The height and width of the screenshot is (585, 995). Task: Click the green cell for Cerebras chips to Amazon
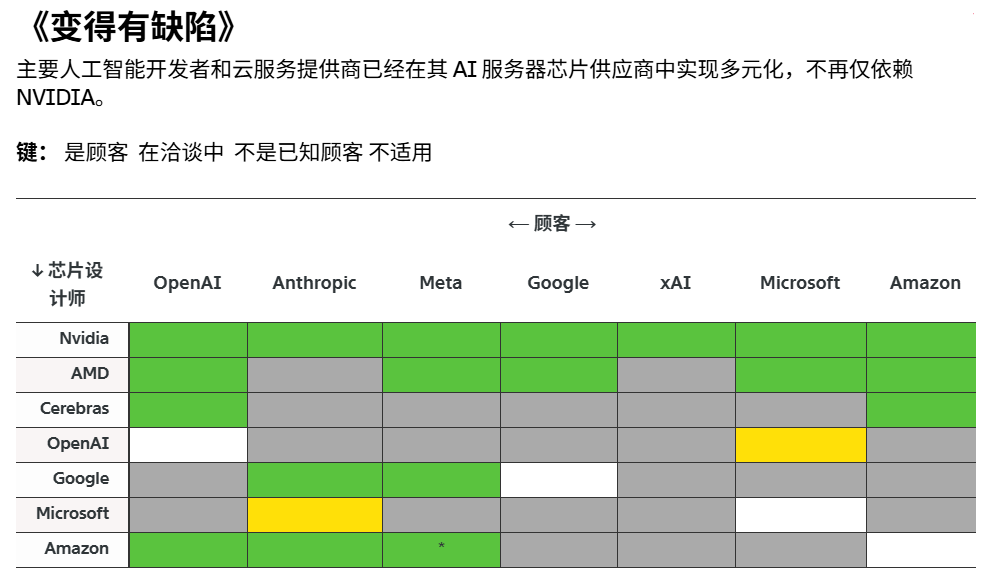[x=921, y=409]
